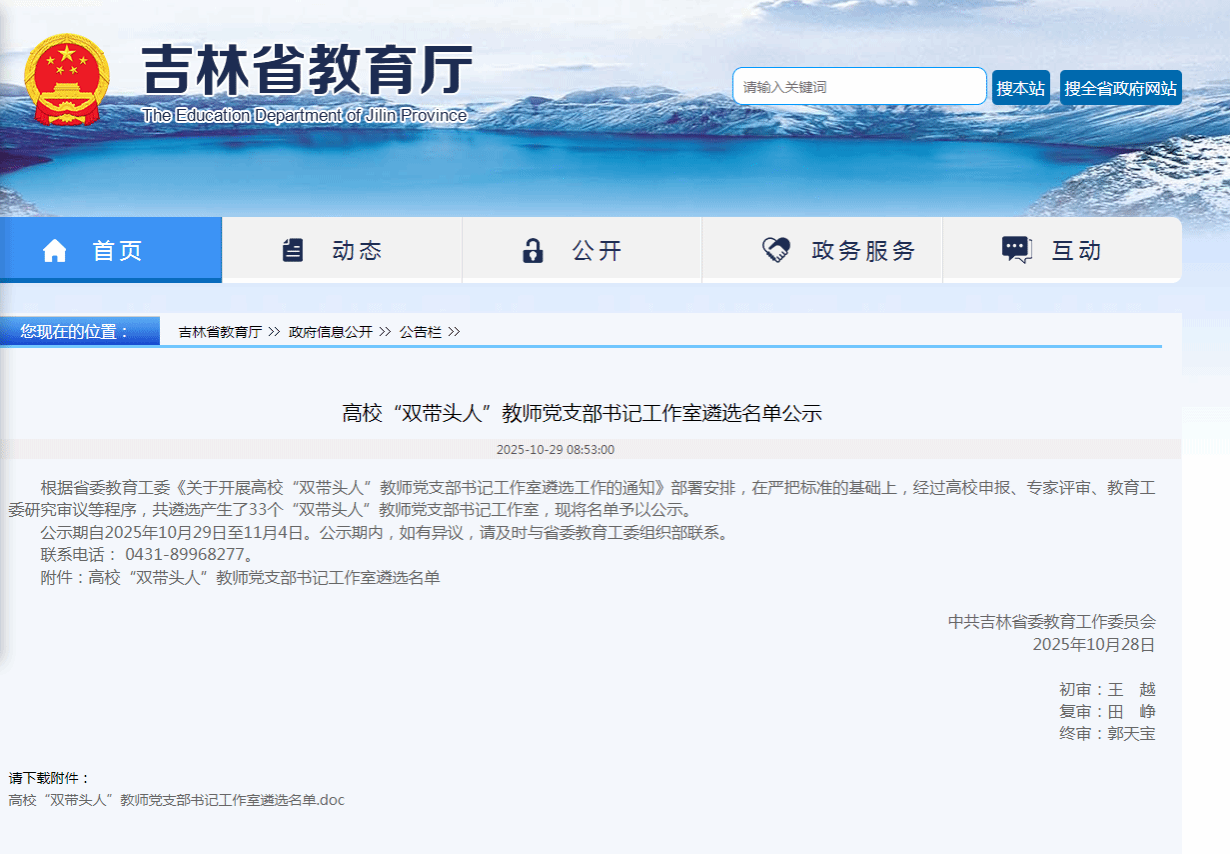The image size is (1230, 854).
Task: Download the 遴选名单.doc attachment
Action: 173,800
